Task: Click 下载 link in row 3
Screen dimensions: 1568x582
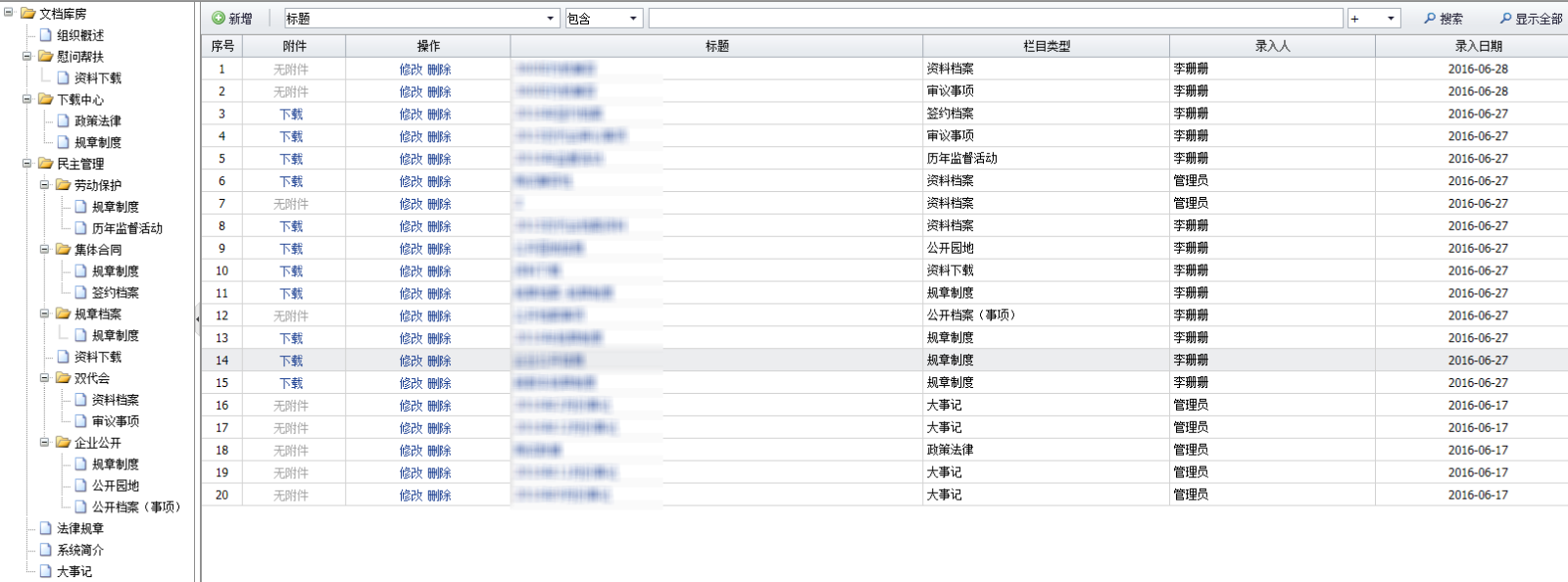Action: (x=291, y=115)
